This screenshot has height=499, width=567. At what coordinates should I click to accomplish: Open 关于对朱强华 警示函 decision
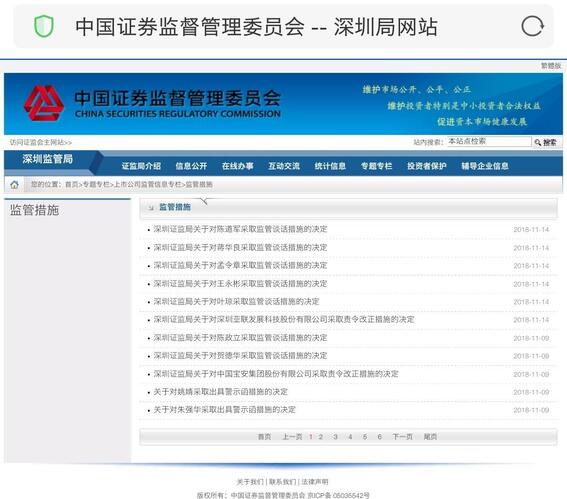pos(225,410)
